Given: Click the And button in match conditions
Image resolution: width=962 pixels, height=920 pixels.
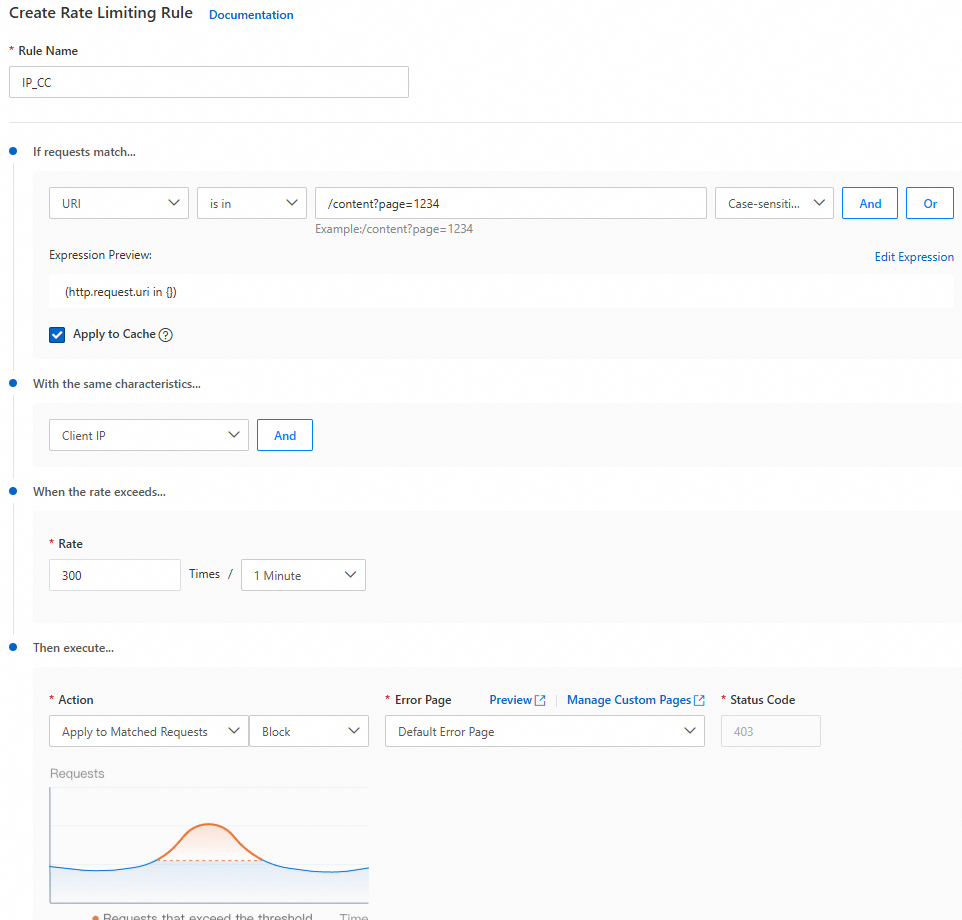Looking at the screenshot, I should [870, 203].
